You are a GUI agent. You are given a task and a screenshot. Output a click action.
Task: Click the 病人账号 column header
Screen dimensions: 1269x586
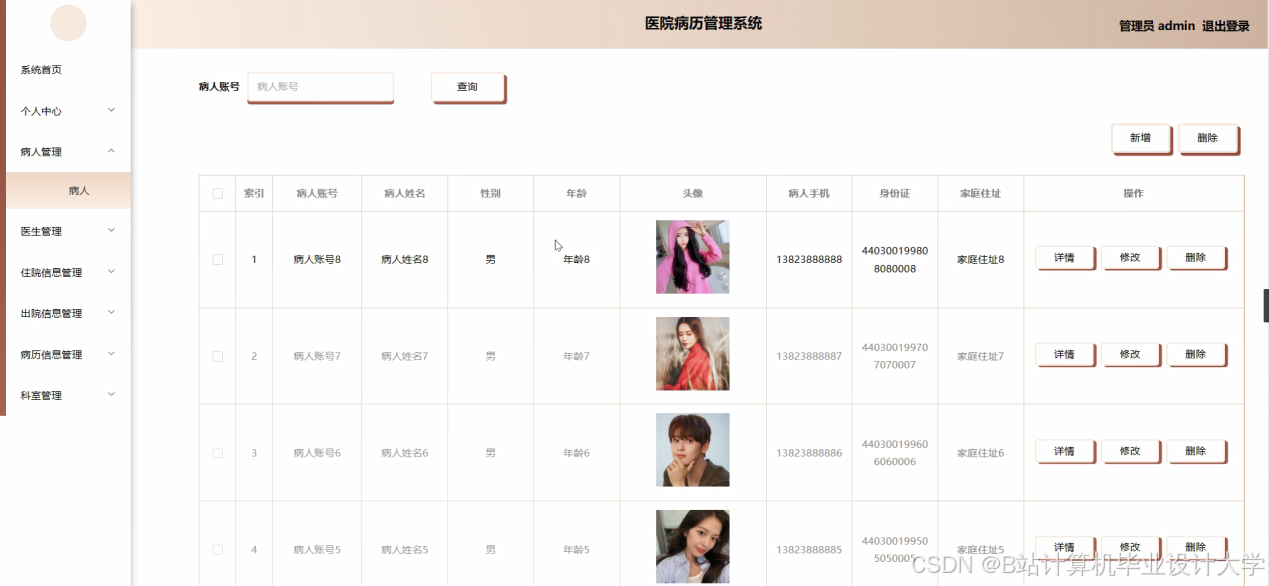coord(317,193)
